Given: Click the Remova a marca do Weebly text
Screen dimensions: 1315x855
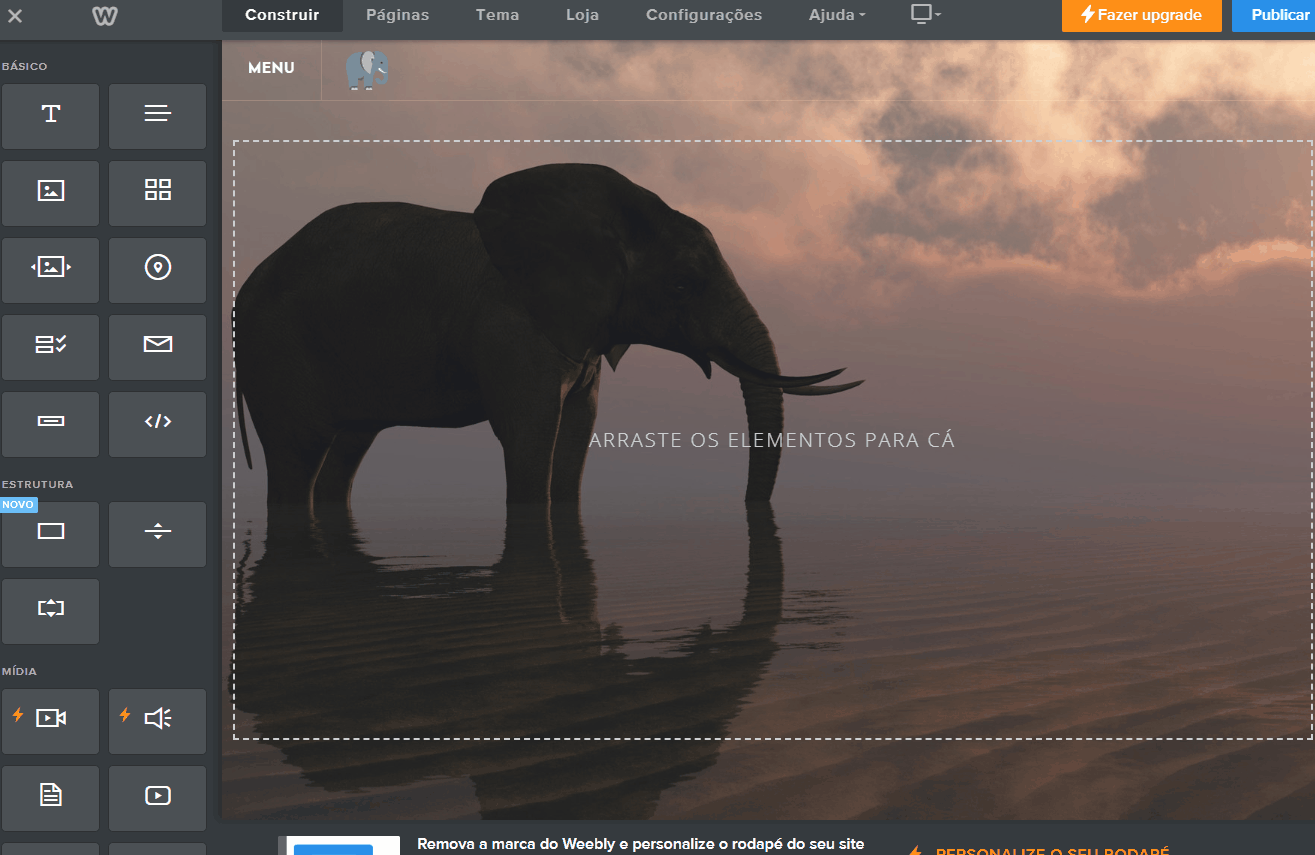Looking at the screenshot, I should 640,844.
